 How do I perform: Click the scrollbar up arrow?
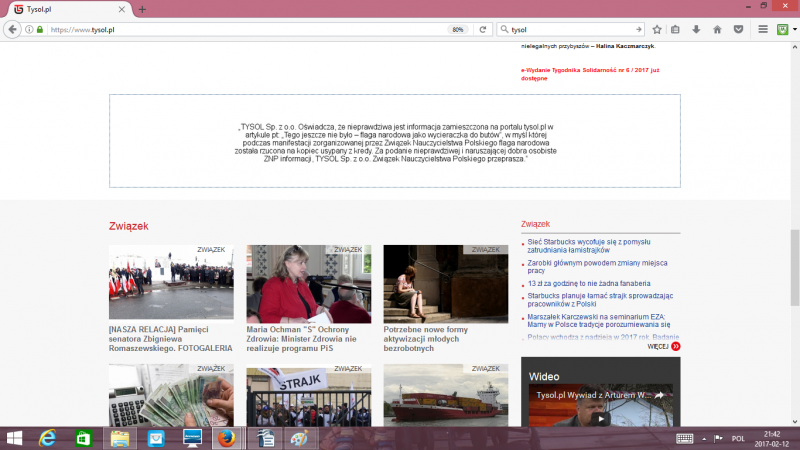coord(795,47)
